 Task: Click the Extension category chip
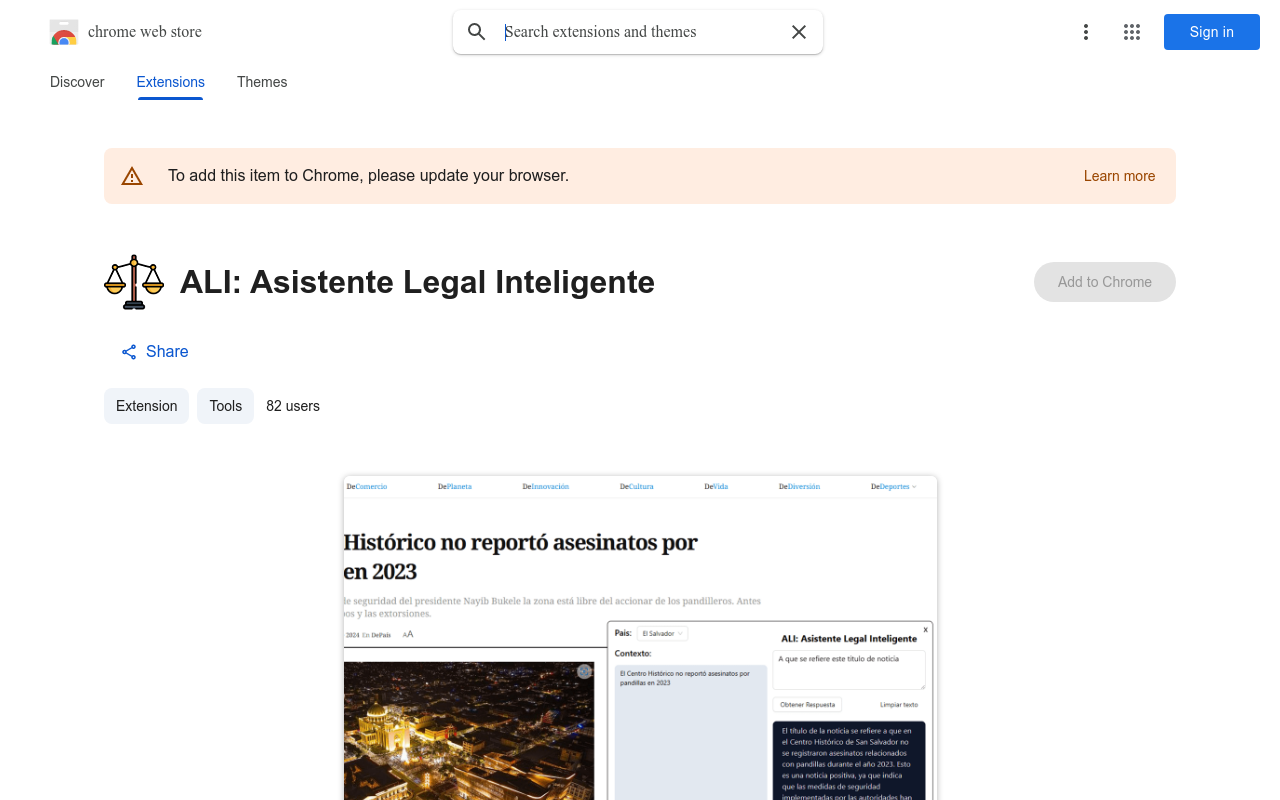point(146,406)
